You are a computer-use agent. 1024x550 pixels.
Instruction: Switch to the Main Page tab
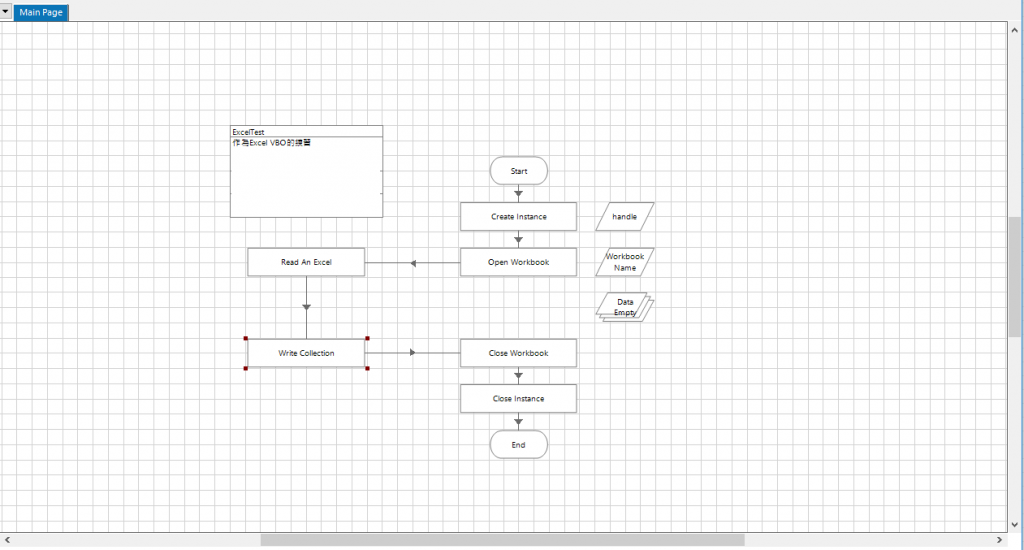click(40, 12)
